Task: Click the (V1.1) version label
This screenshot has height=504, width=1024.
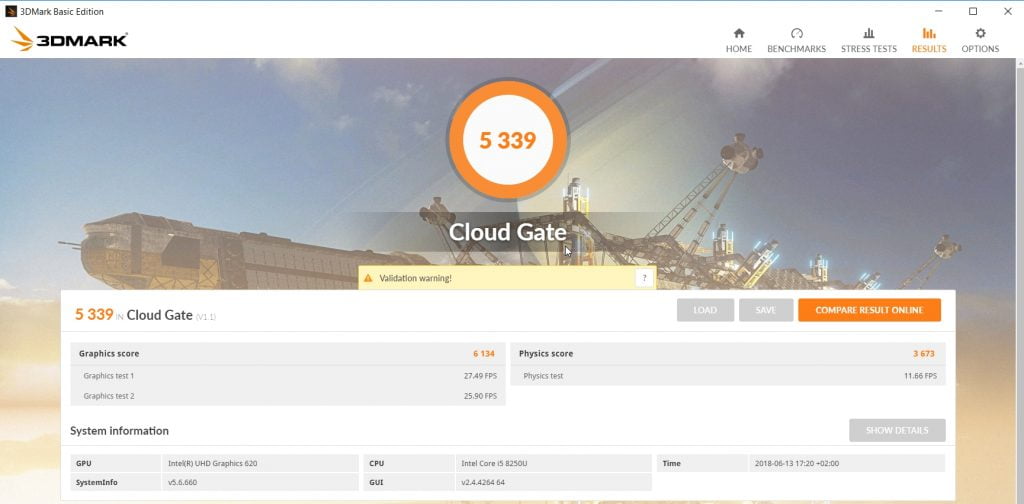Action: (x=206, y=317)
